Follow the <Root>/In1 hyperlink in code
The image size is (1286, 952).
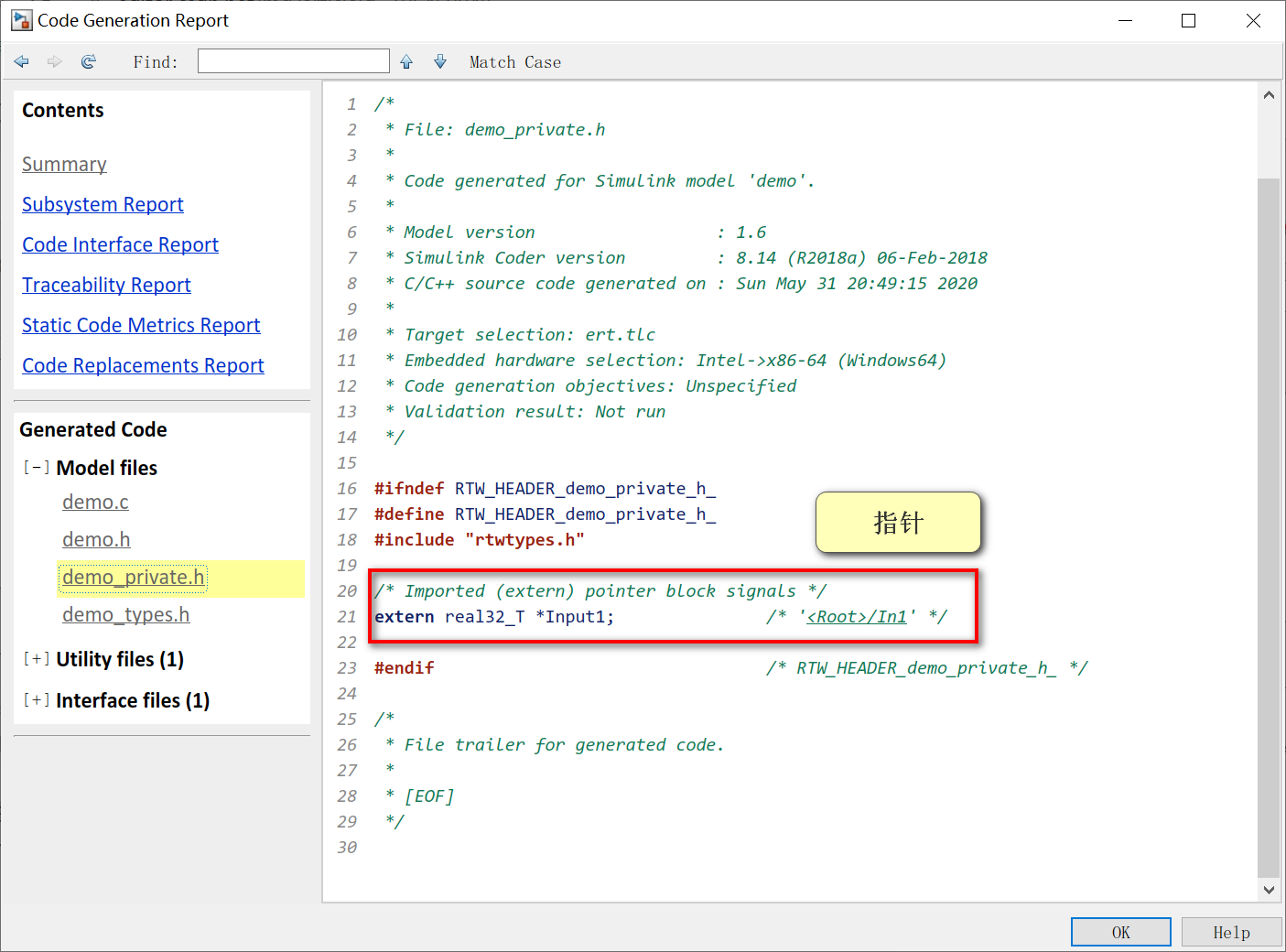pyautogui.click(x=857, y=617)
